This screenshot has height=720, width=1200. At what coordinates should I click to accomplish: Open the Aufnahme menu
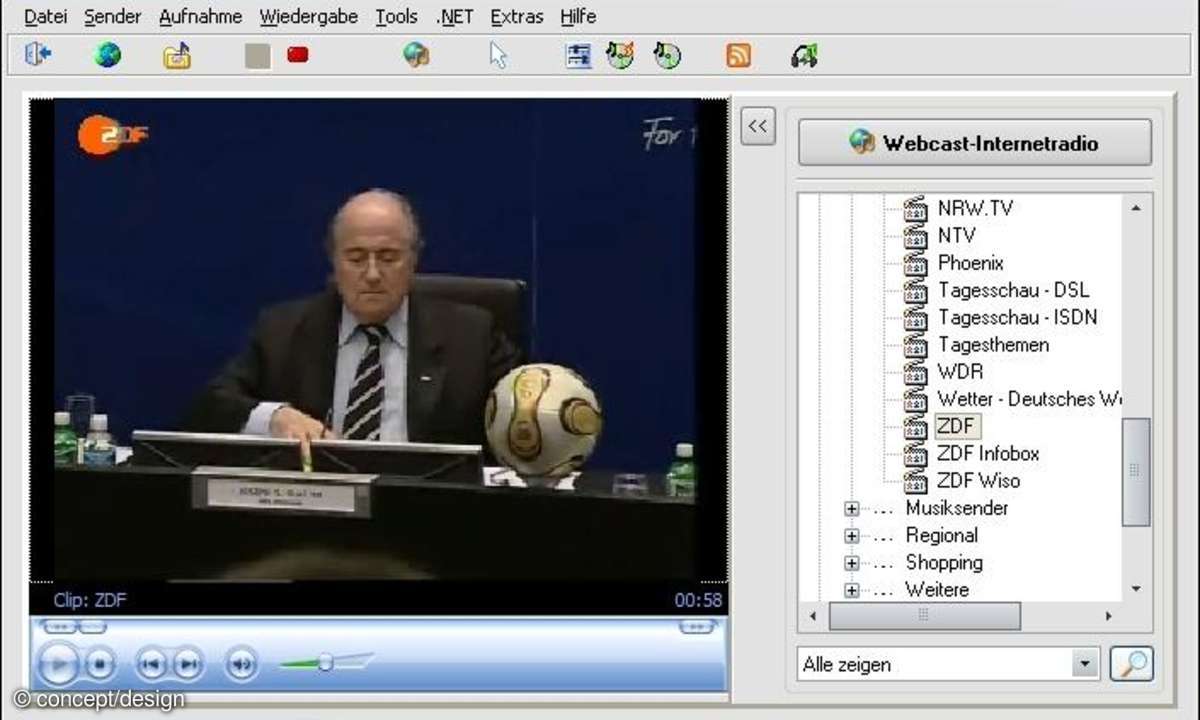click(x=201, y=16)
